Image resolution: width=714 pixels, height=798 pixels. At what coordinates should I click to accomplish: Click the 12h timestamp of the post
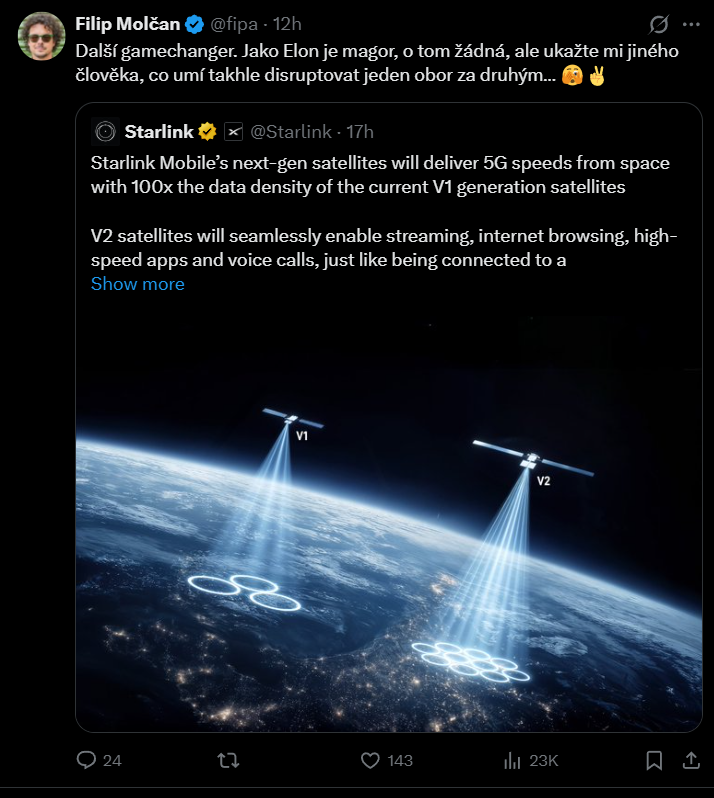pos(288,24)
